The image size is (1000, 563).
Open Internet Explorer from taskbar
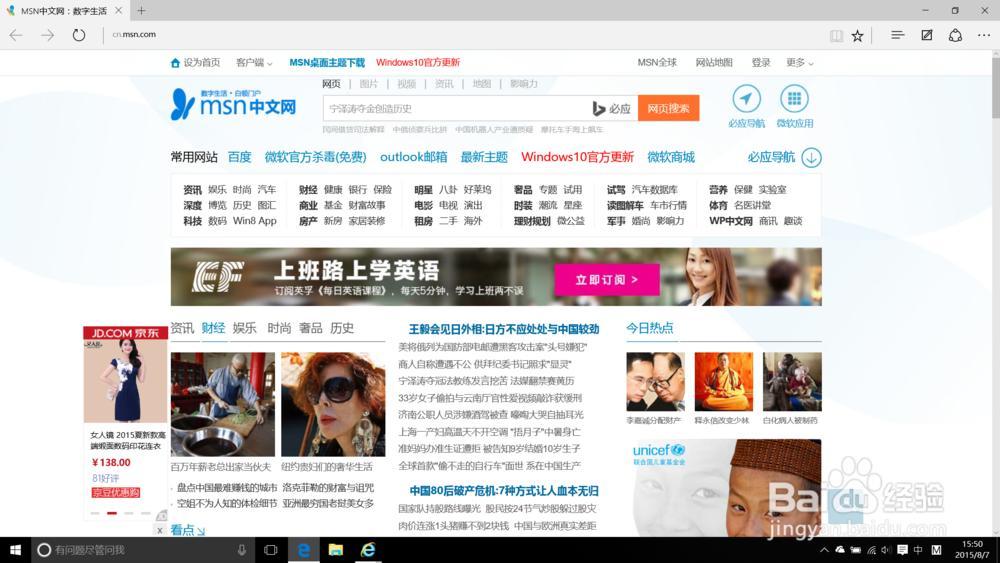point(368,550)
